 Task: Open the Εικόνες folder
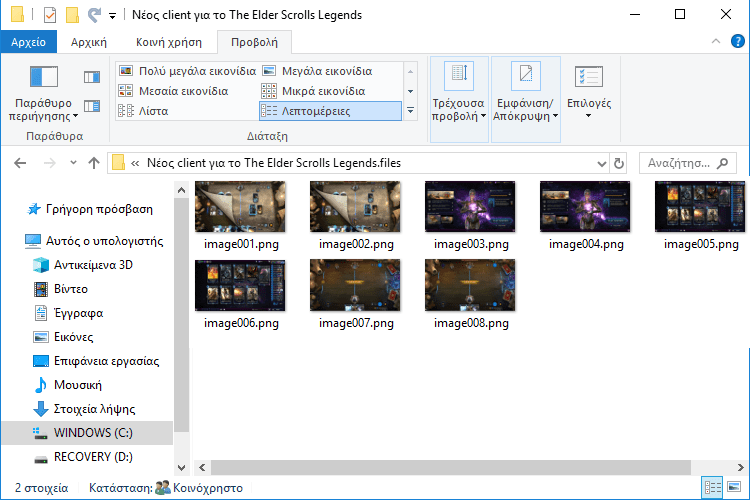tap(63, 337)
